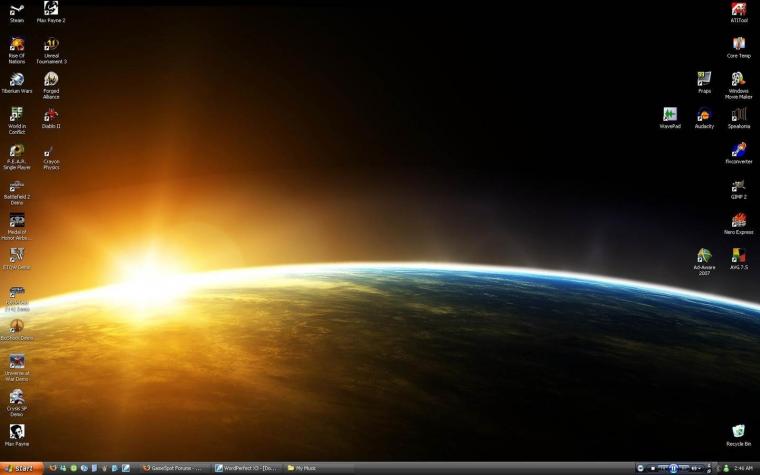Click the Battlefield 2 Demo icon
760x475 pixels.
coord(16,192)
